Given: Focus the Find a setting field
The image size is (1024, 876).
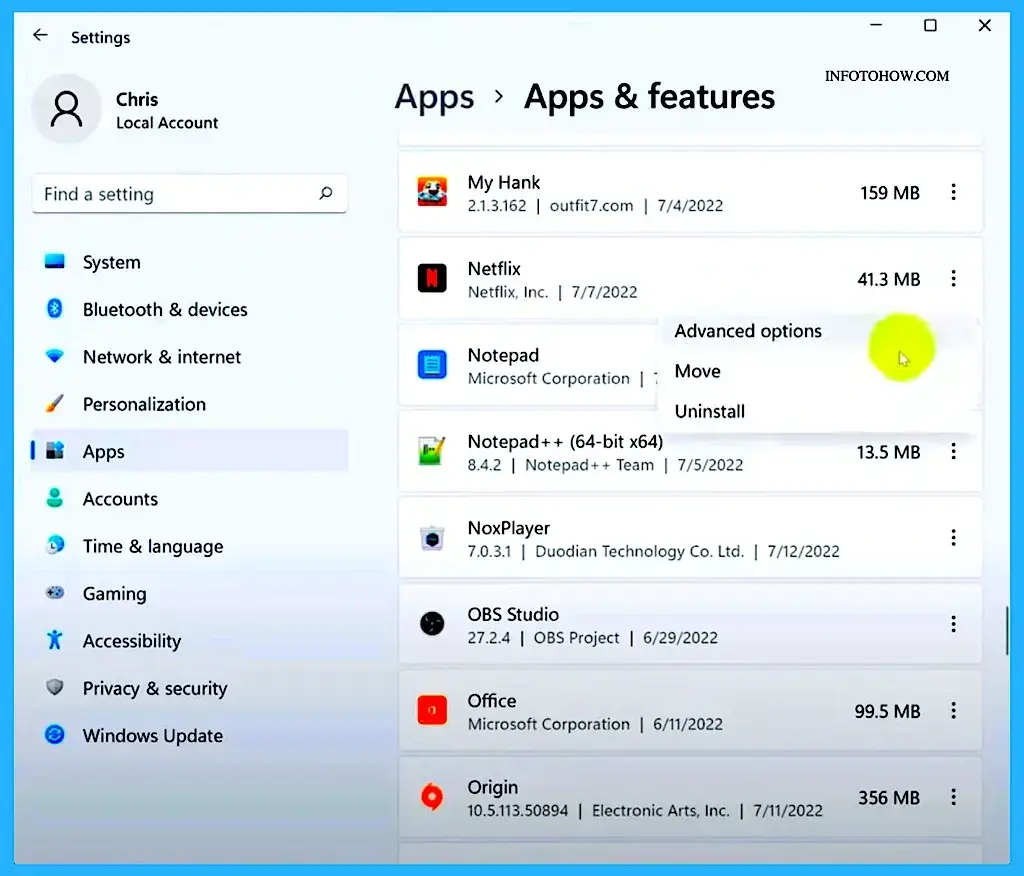Looking at the screenshot, I should pos(189,193).
